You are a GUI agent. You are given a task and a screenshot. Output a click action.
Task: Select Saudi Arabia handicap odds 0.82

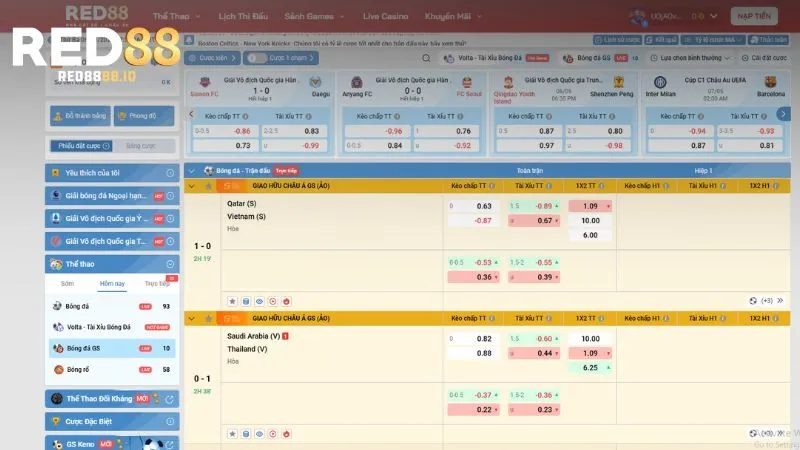click(473, 339)
